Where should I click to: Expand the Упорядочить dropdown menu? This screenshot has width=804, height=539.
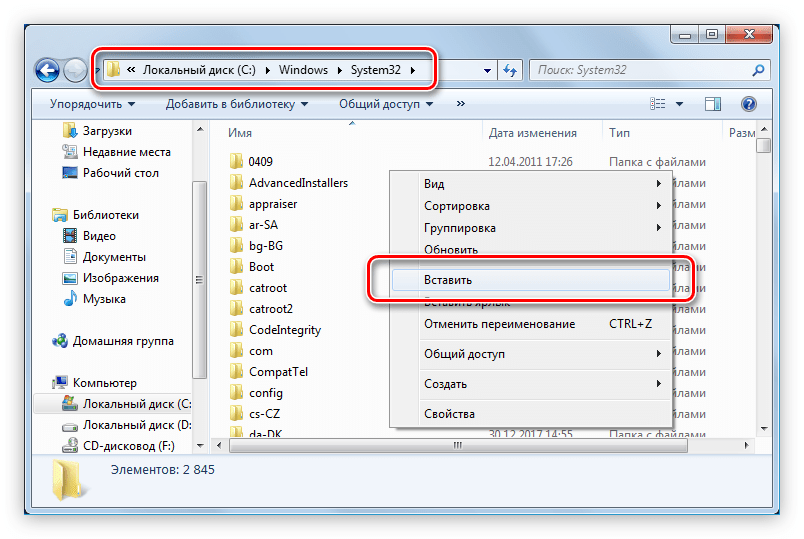(92, 104)
